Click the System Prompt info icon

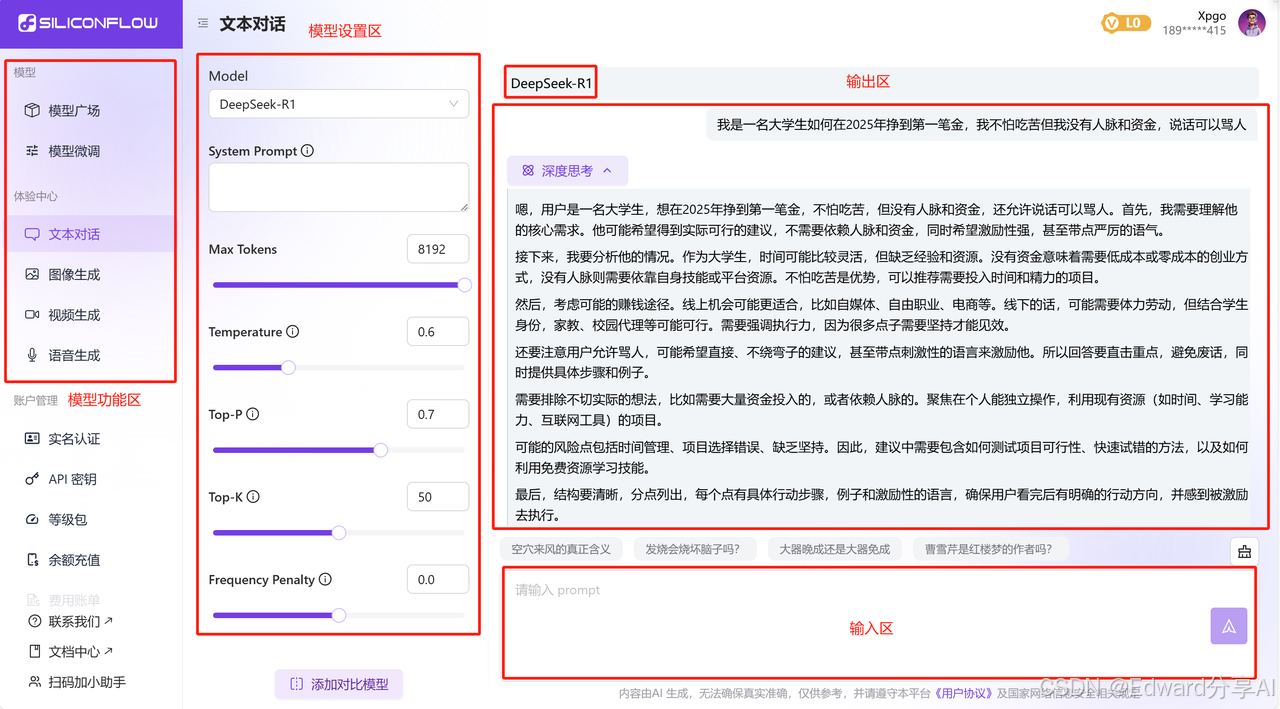(x=307, y=151)
